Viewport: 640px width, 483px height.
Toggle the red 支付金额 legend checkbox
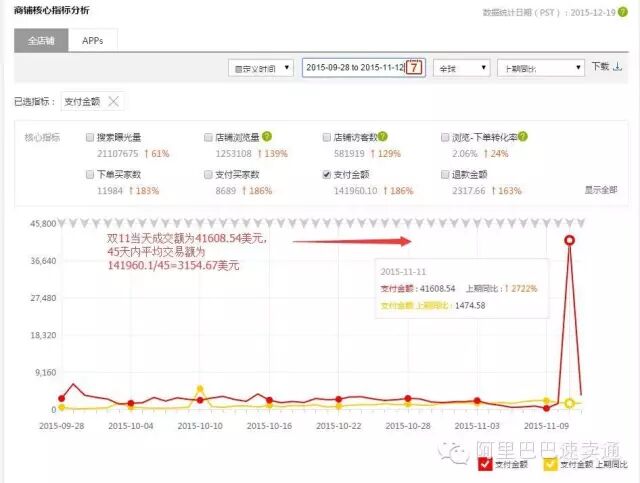pos(485,464)
